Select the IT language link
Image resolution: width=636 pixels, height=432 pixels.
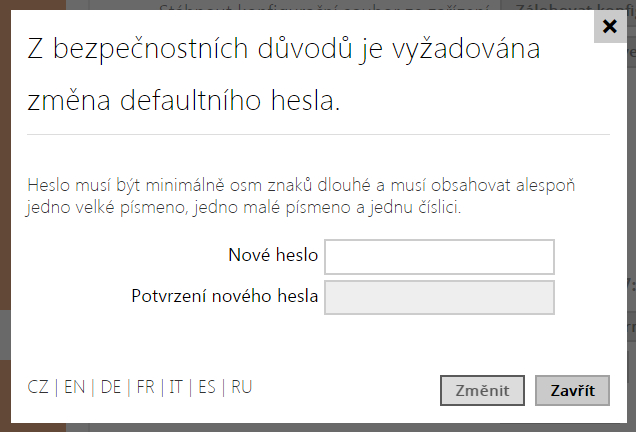(x=176, y=387)
